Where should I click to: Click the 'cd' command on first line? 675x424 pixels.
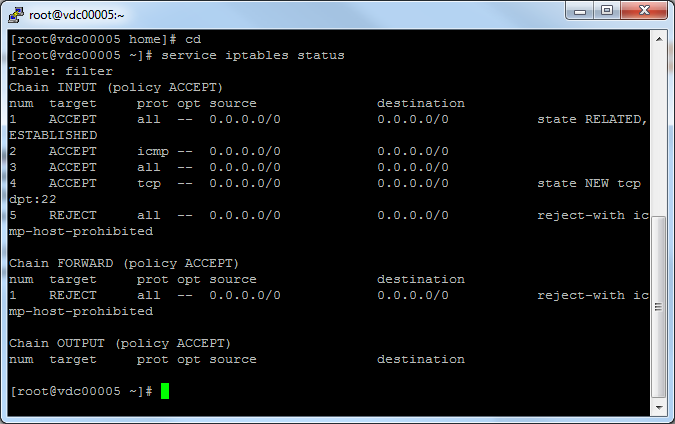pos(193,40)
